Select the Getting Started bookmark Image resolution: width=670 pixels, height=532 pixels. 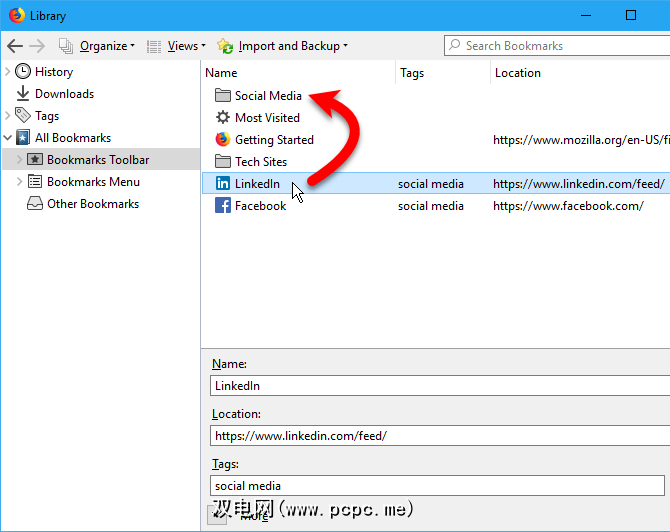(x=436, y=140)
